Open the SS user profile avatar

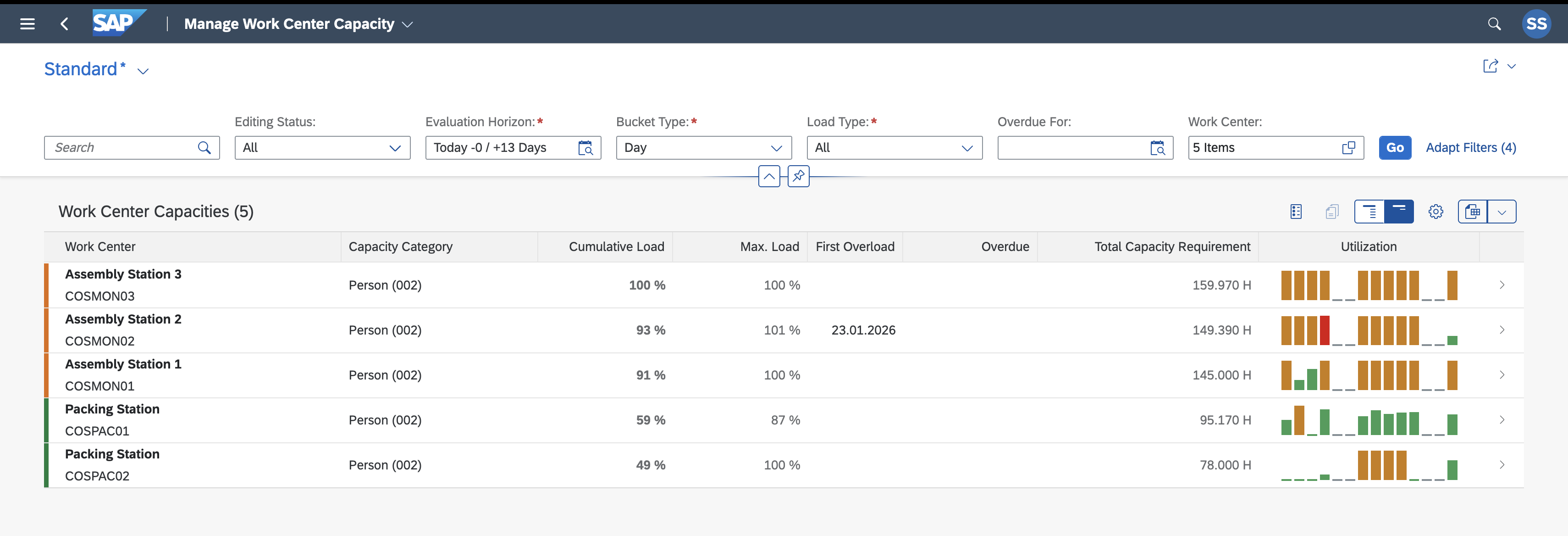tap(1536, 24)
